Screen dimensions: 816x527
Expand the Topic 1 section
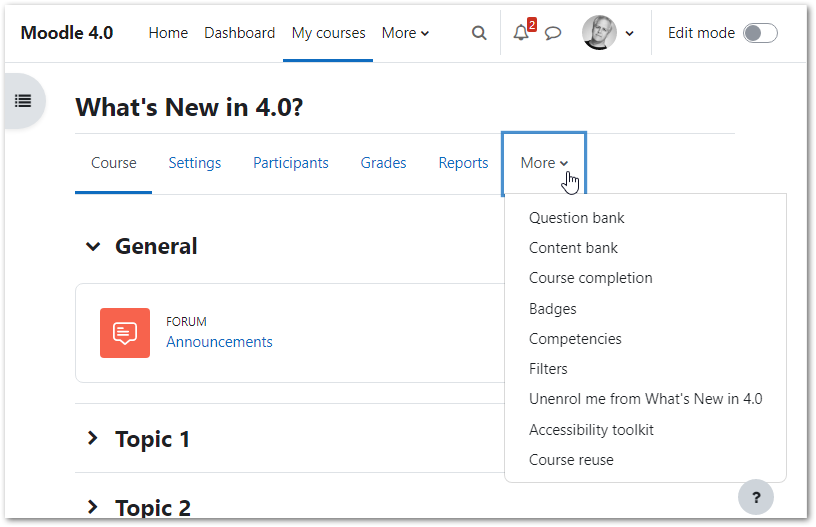93,439
